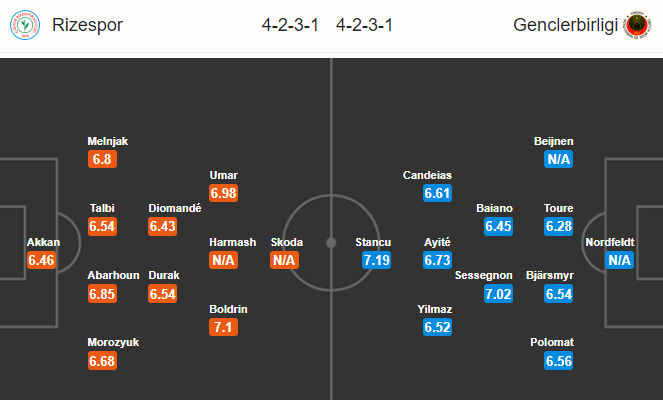Select Candeias's 6.61 rating badge
This screenshot has width=663, height=400.
pyautogui.click(x=437, y=193)
